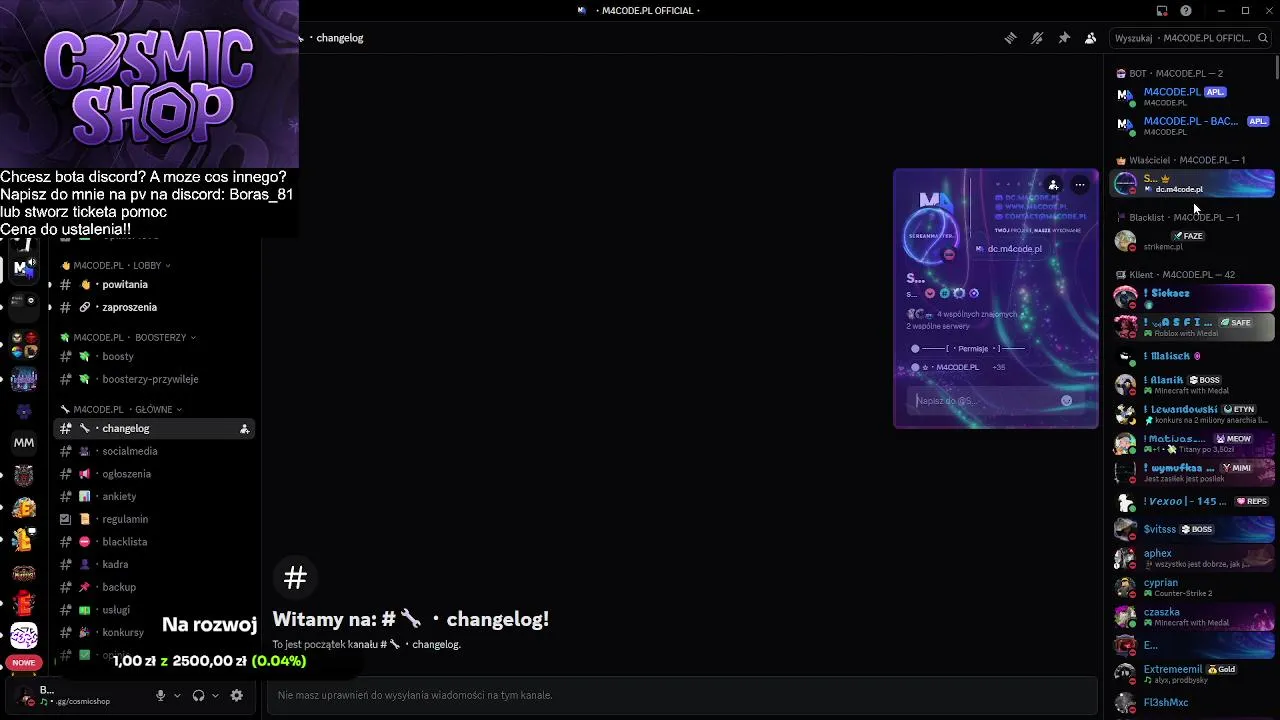Collapse the M4CODE.PL LOBBY category

point(115,266)
